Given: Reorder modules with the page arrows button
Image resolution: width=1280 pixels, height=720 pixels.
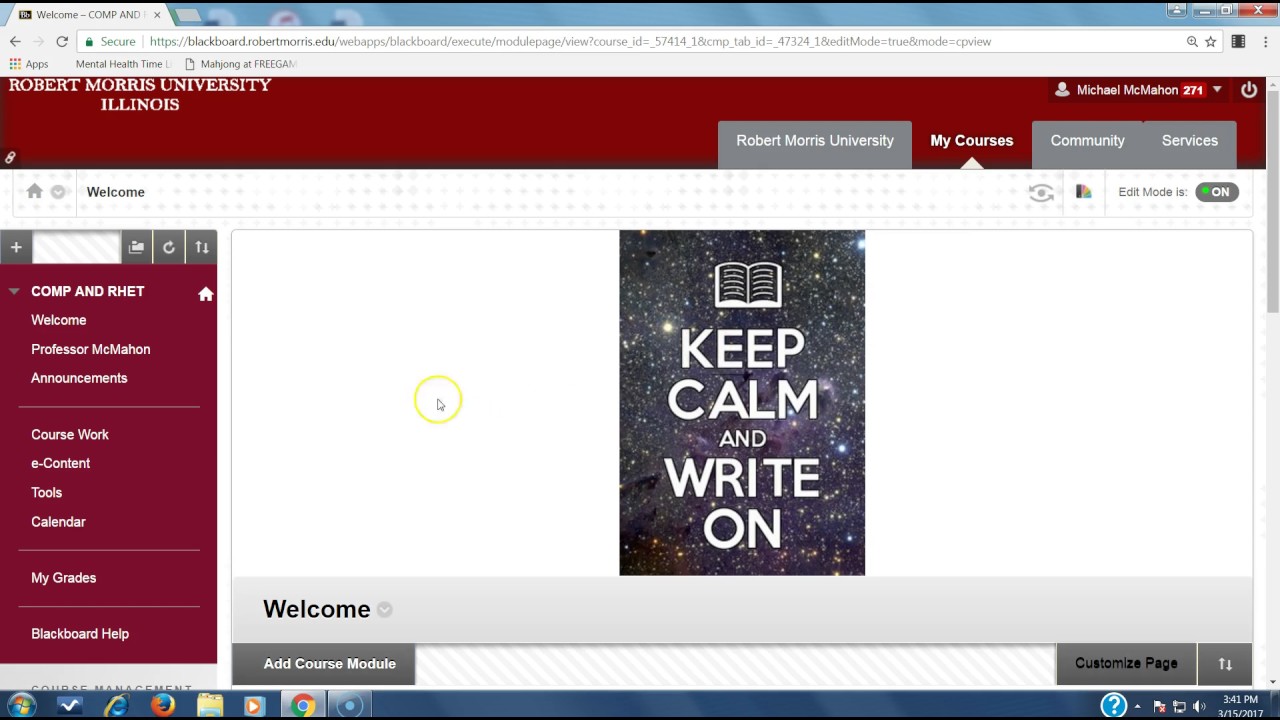Looking at the screenshot, I should click(1225, 664).
